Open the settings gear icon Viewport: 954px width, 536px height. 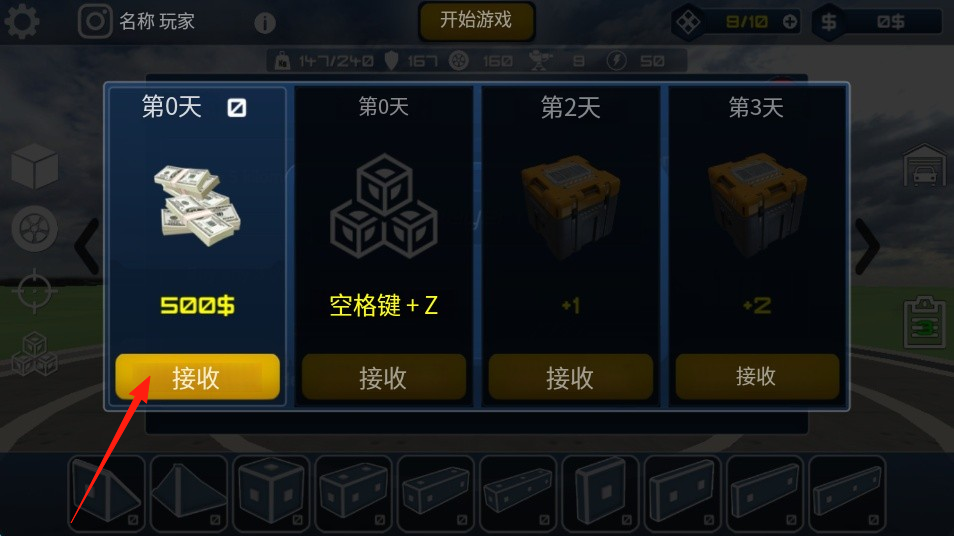click(x=22, y=21)
